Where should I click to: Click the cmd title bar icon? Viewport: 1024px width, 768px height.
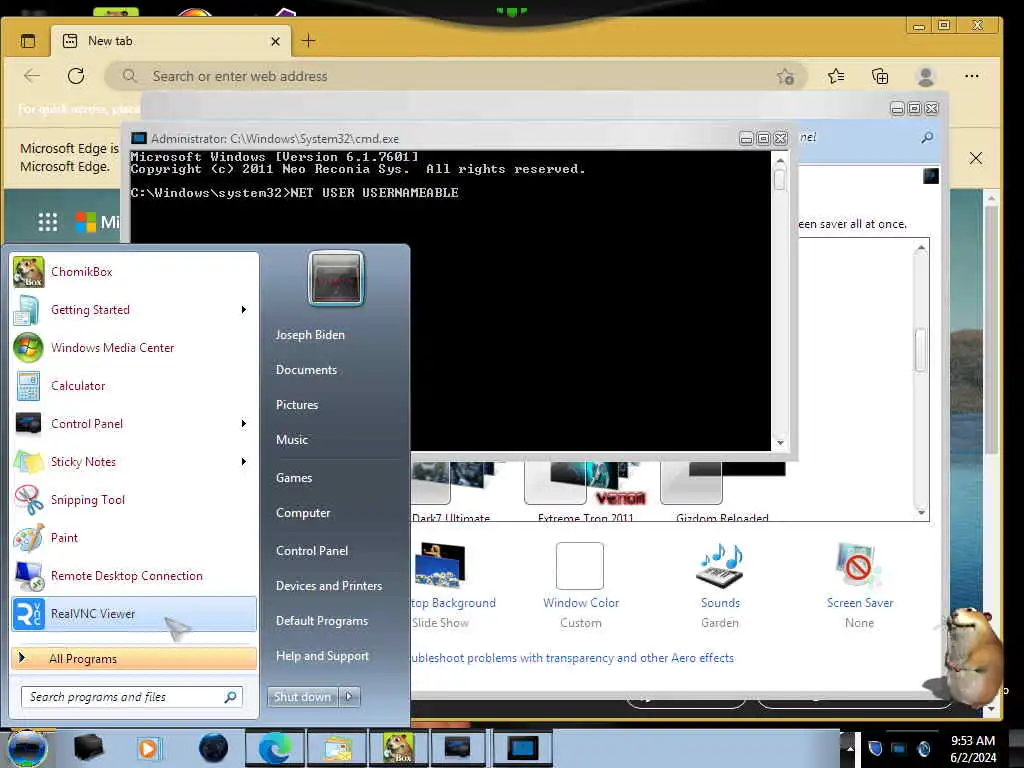(138, 138)
